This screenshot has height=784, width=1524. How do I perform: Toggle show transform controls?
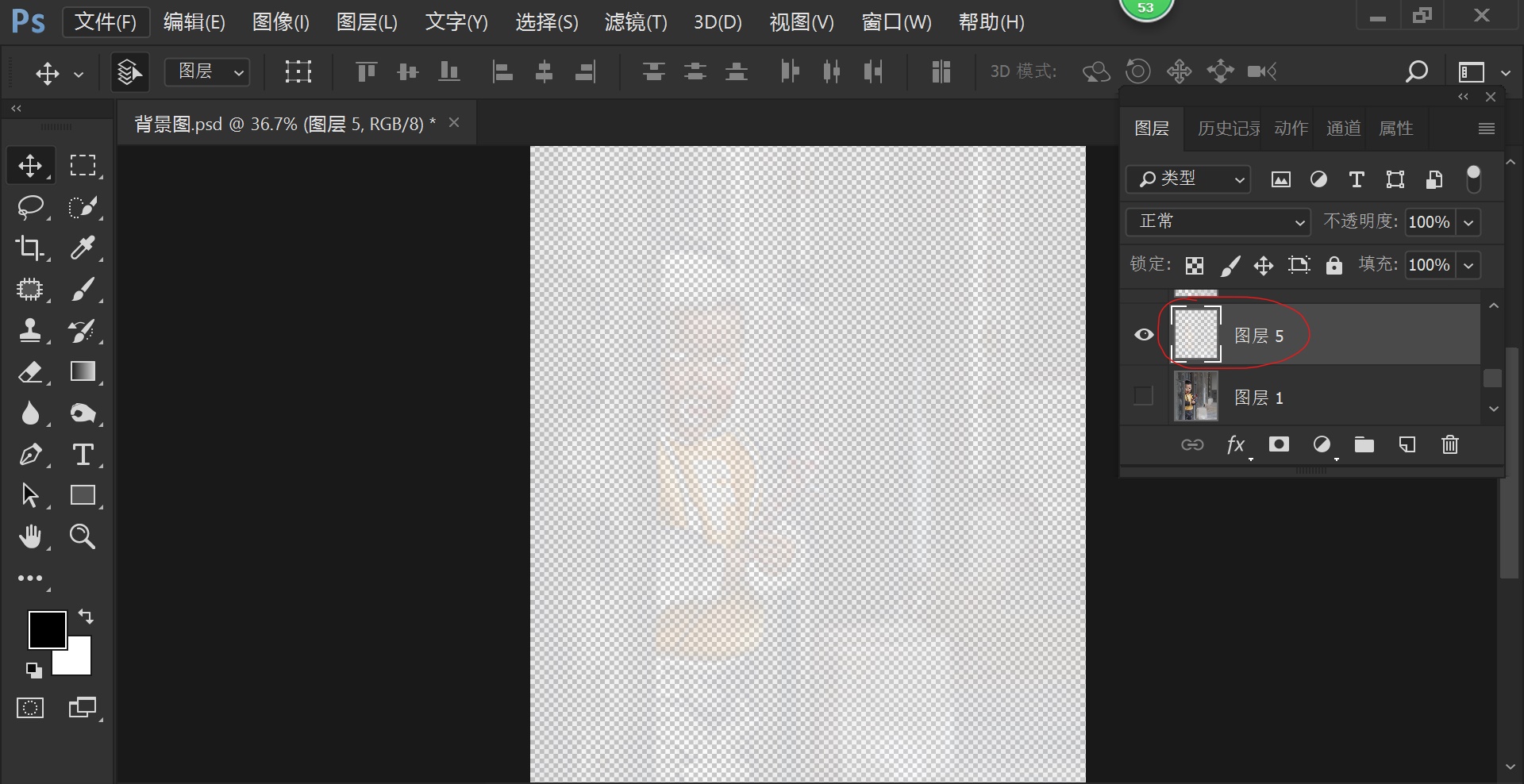pos(298,71)
